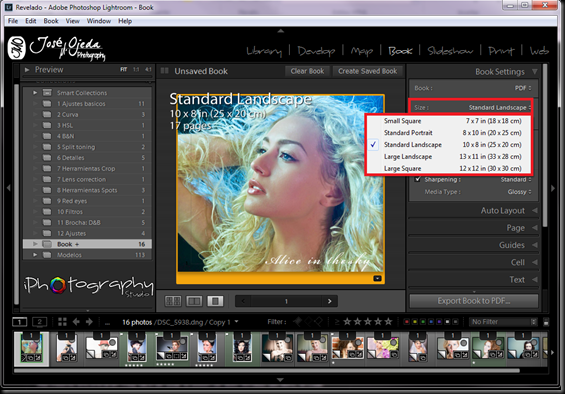Switch to single page view icon
Viewport: 565px width, 394px height.
point(215,301)
